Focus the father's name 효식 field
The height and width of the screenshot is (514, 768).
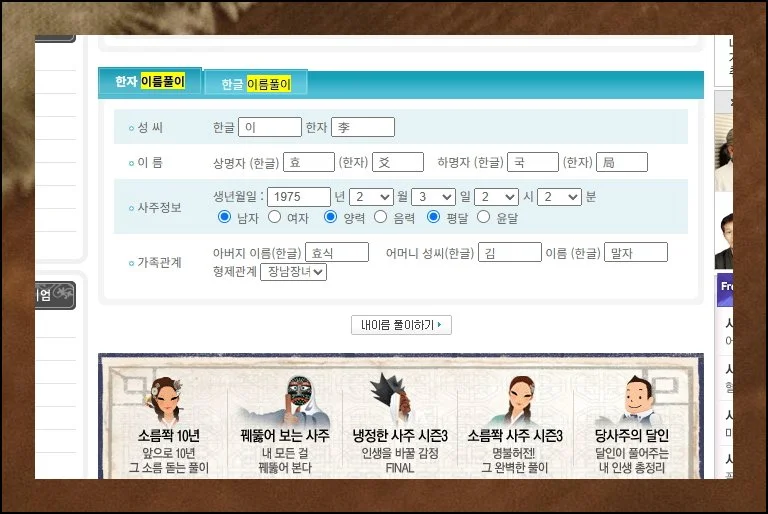click(x=336, y=253)
